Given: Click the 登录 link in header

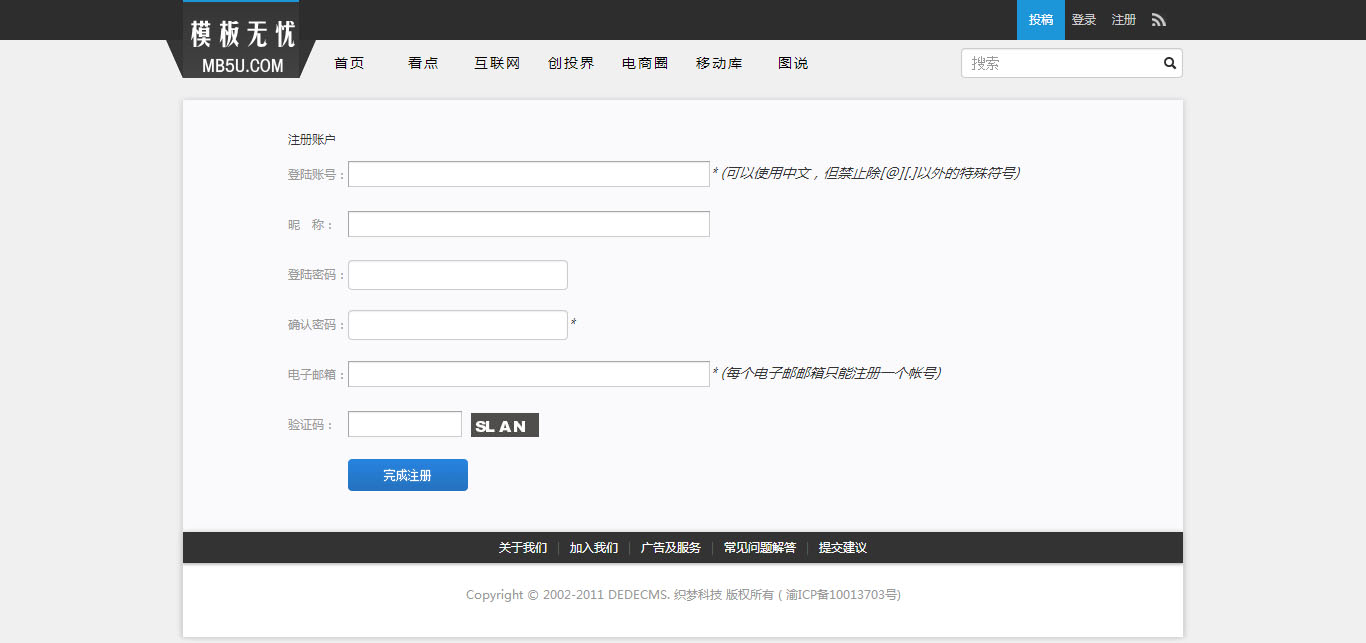Looking at the screenshot, I should coord(1084,20).
